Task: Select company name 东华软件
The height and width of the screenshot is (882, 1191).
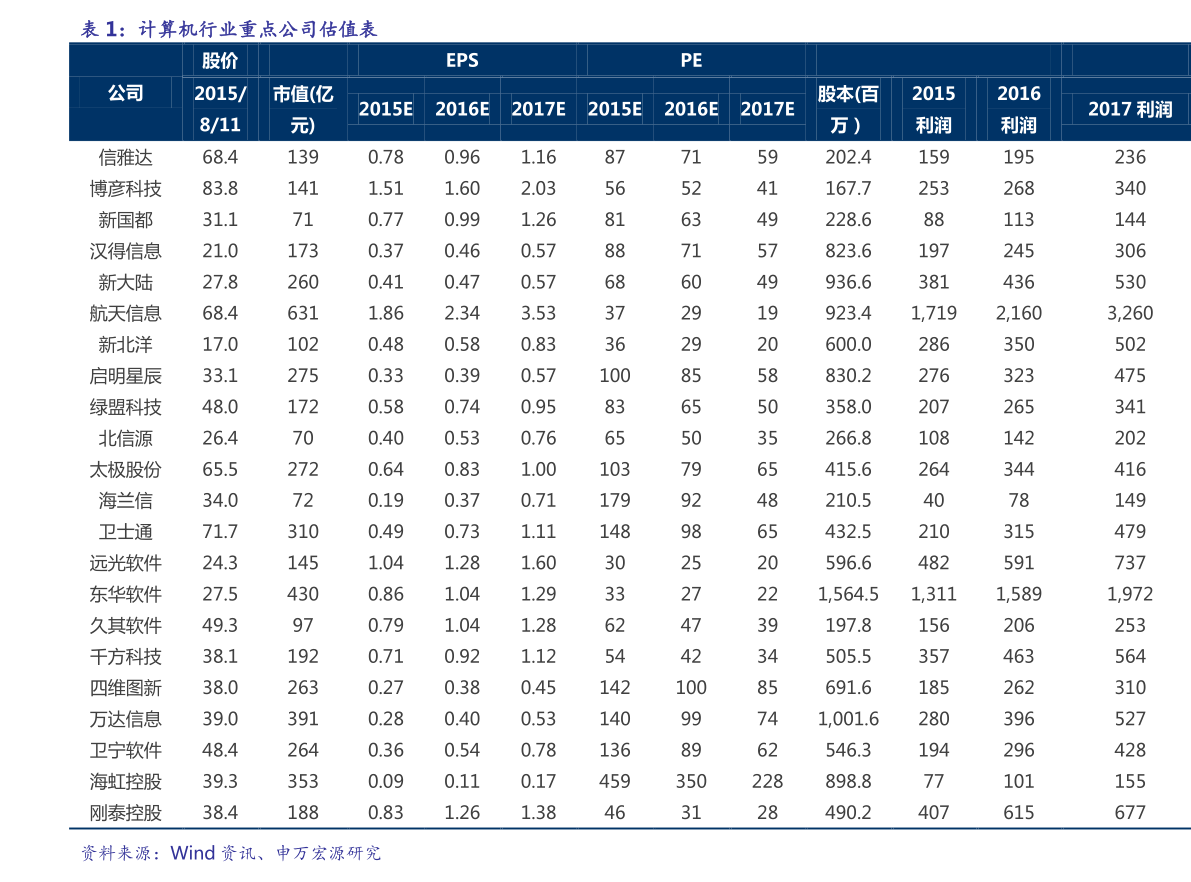Action: point(125,594)
